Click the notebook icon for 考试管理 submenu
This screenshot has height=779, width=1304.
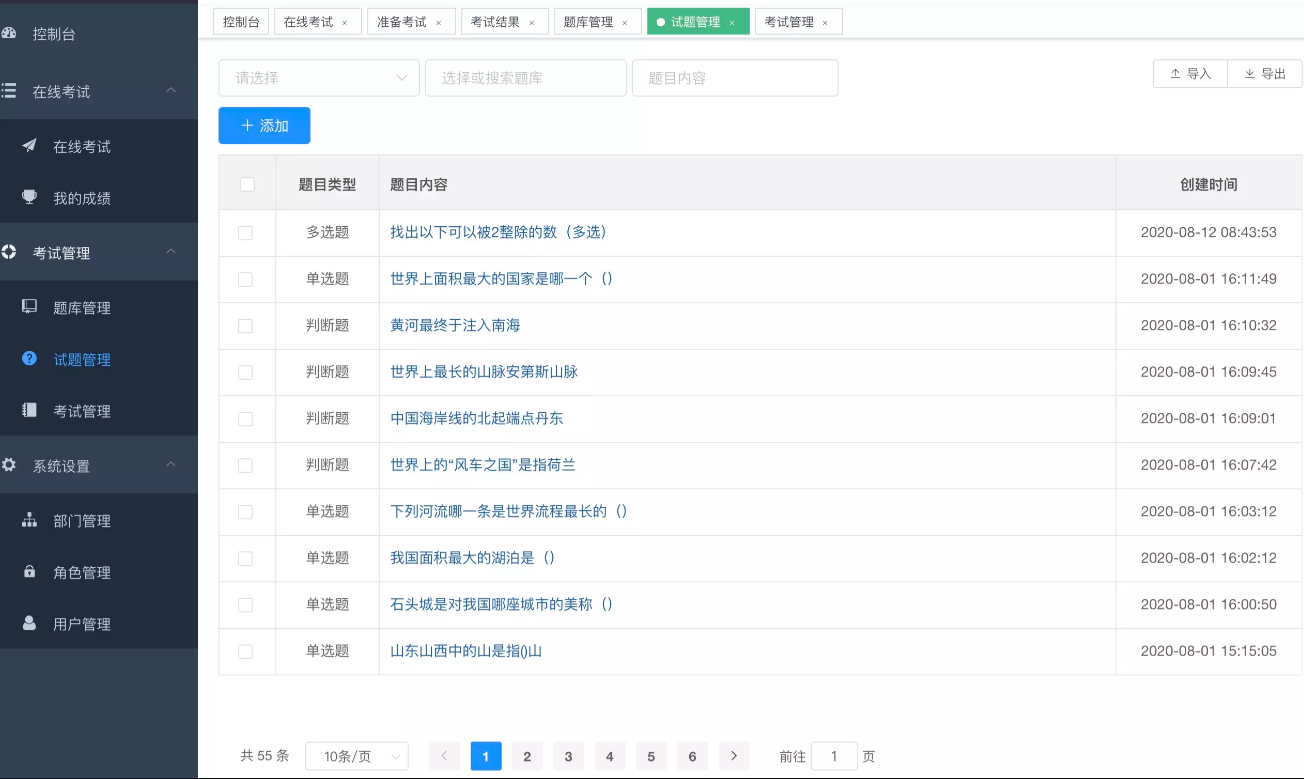point(29,410)
